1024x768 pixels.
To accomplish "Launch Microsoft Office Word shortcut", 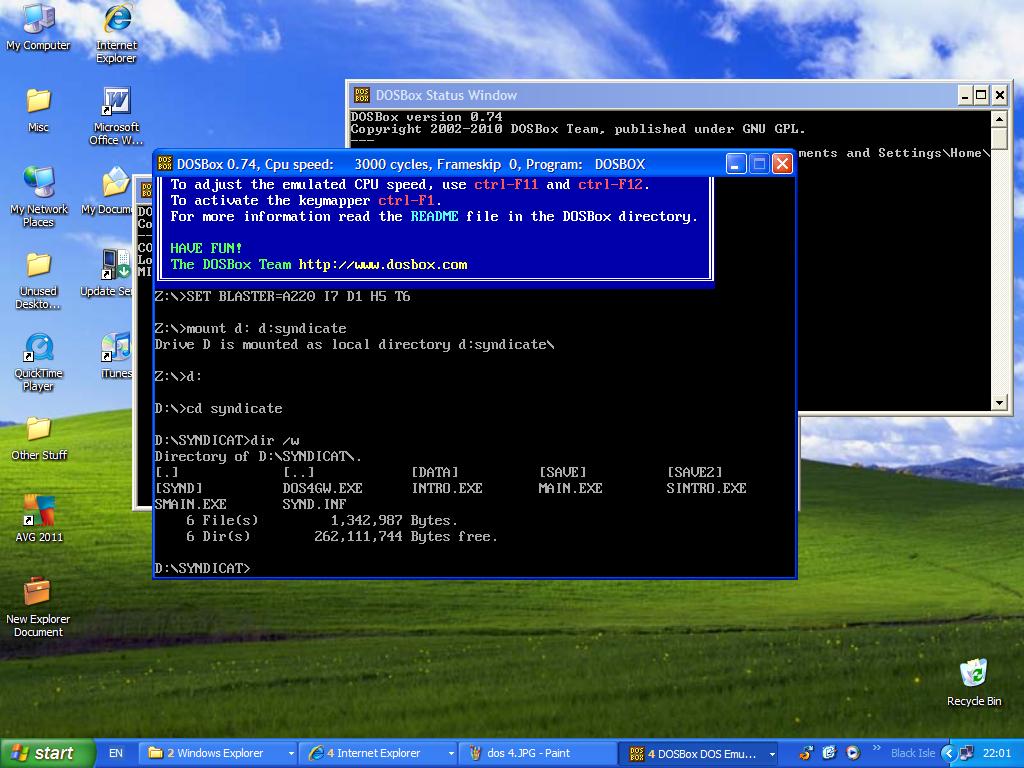I will (116, 116).
